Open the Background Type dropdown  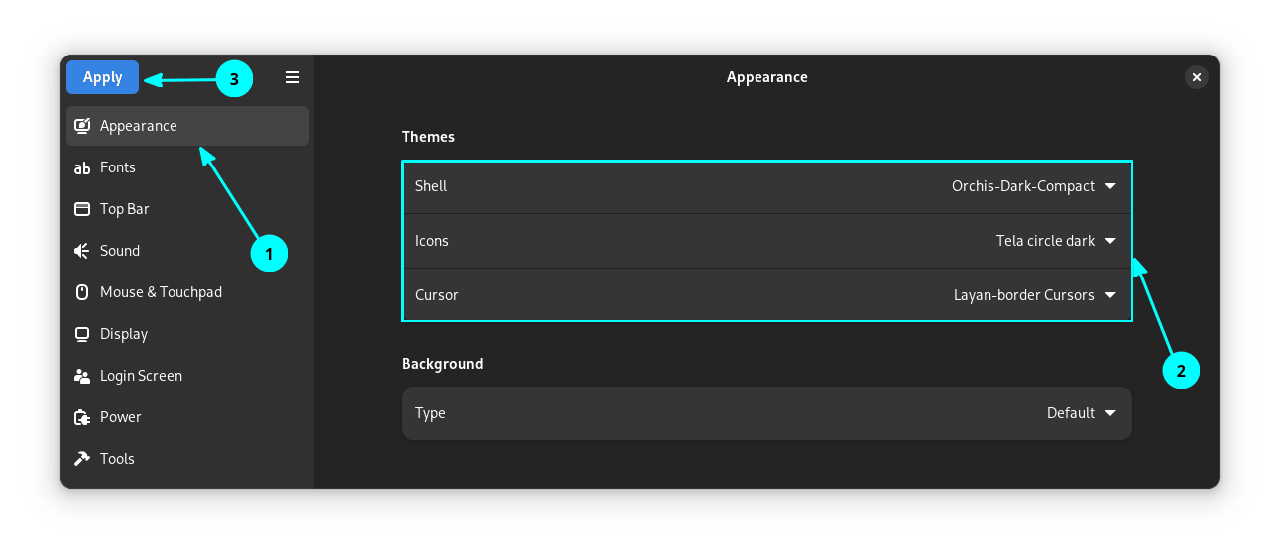point(1080,413)
